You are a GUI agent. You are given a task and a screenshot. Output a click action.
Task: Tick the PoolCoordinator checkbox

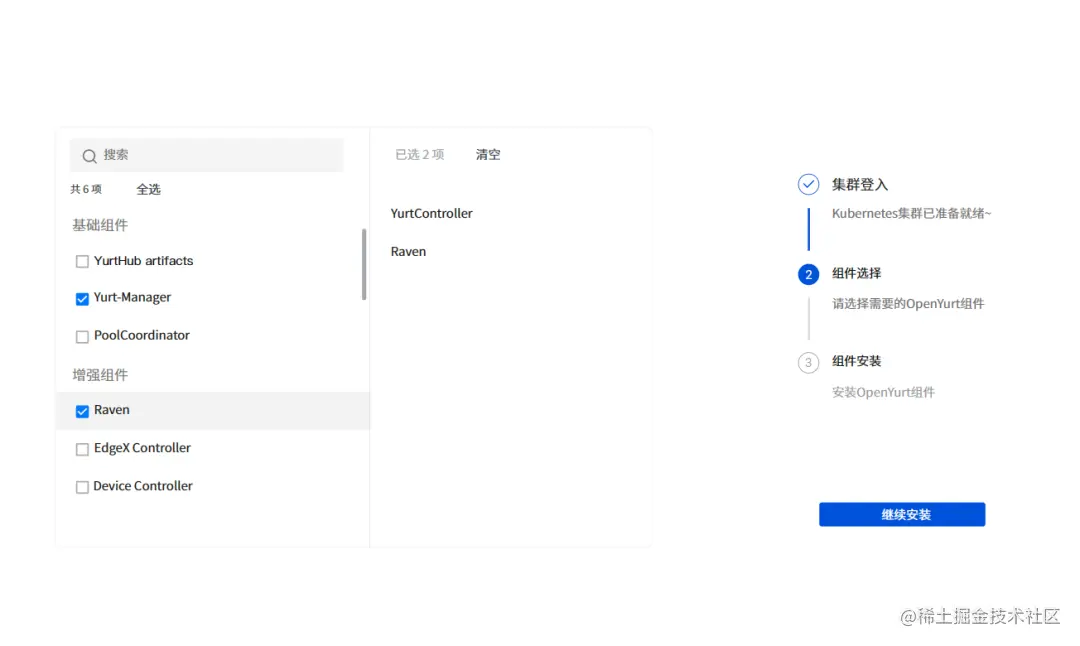coord(82,337)
